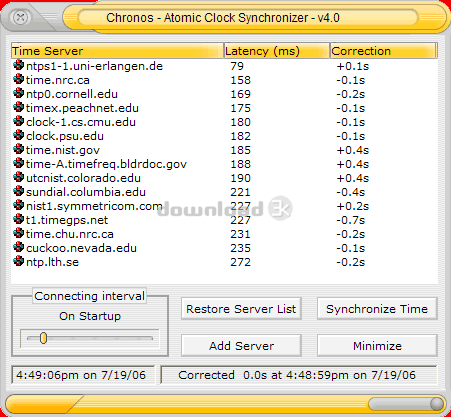The width and height of the screenshot is (451, 417).
Task: Click the server icon beside ntps1-1.uni-erlangen.de
Action: 19,65
